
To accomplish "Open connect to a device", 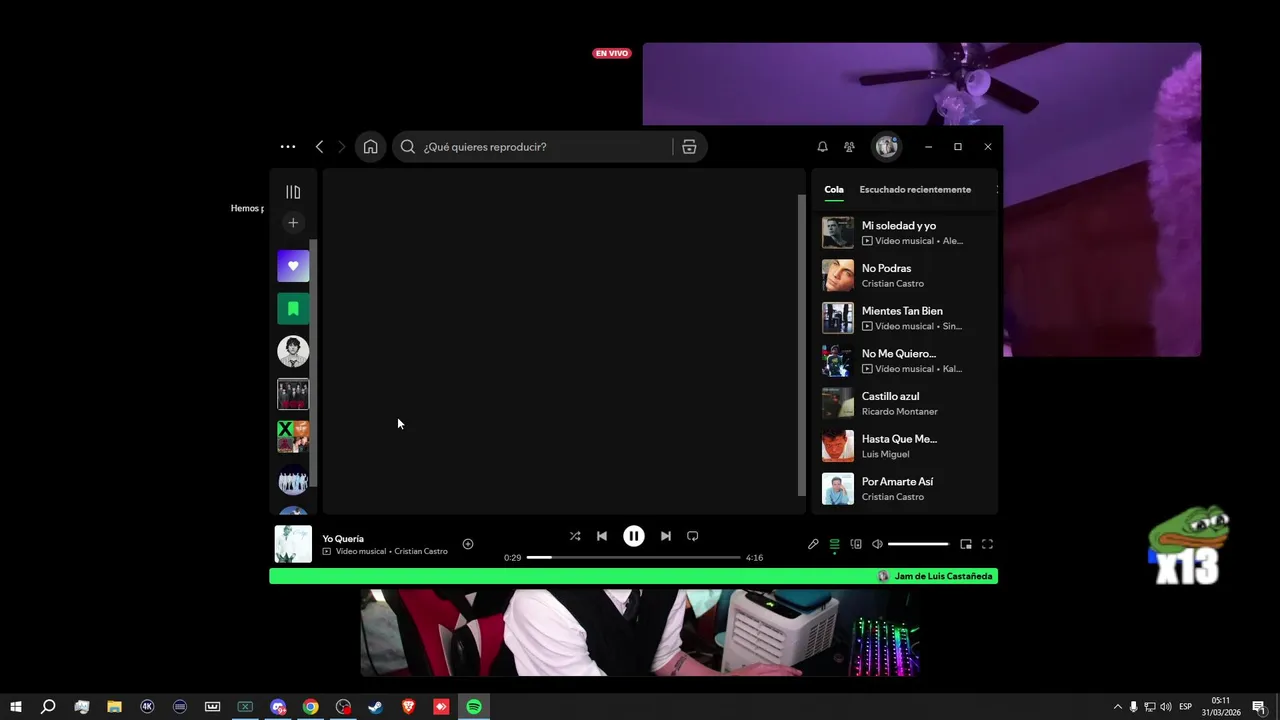I will [856, 544].
